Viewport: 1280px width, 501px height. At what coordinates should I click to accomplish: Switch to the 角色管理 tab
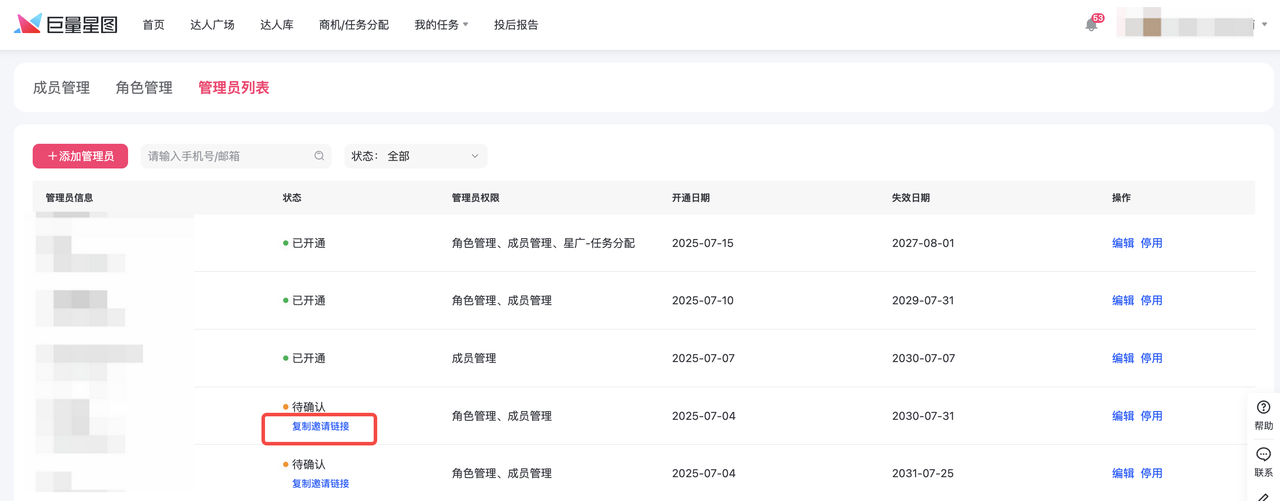[x=144, y=88]
